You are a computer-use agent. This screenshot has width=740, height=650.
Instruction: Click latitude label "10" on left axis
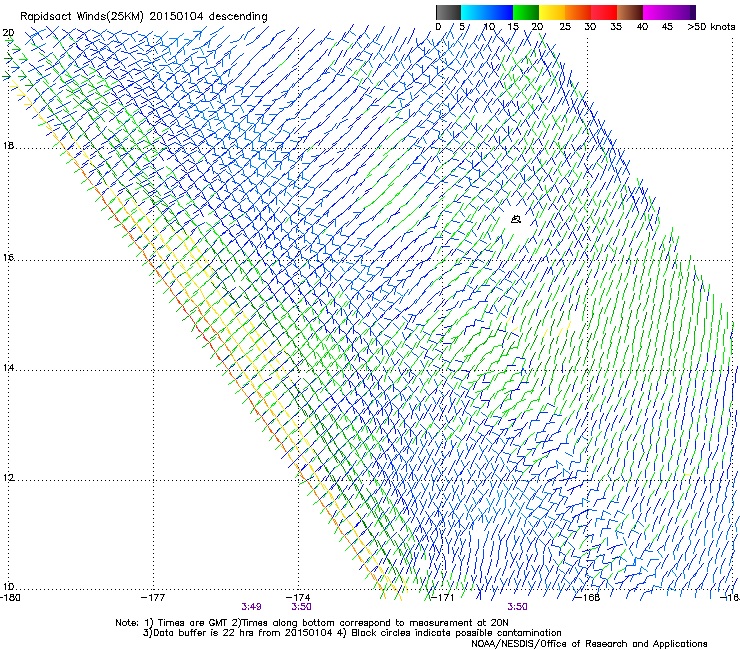pos(8,587)
